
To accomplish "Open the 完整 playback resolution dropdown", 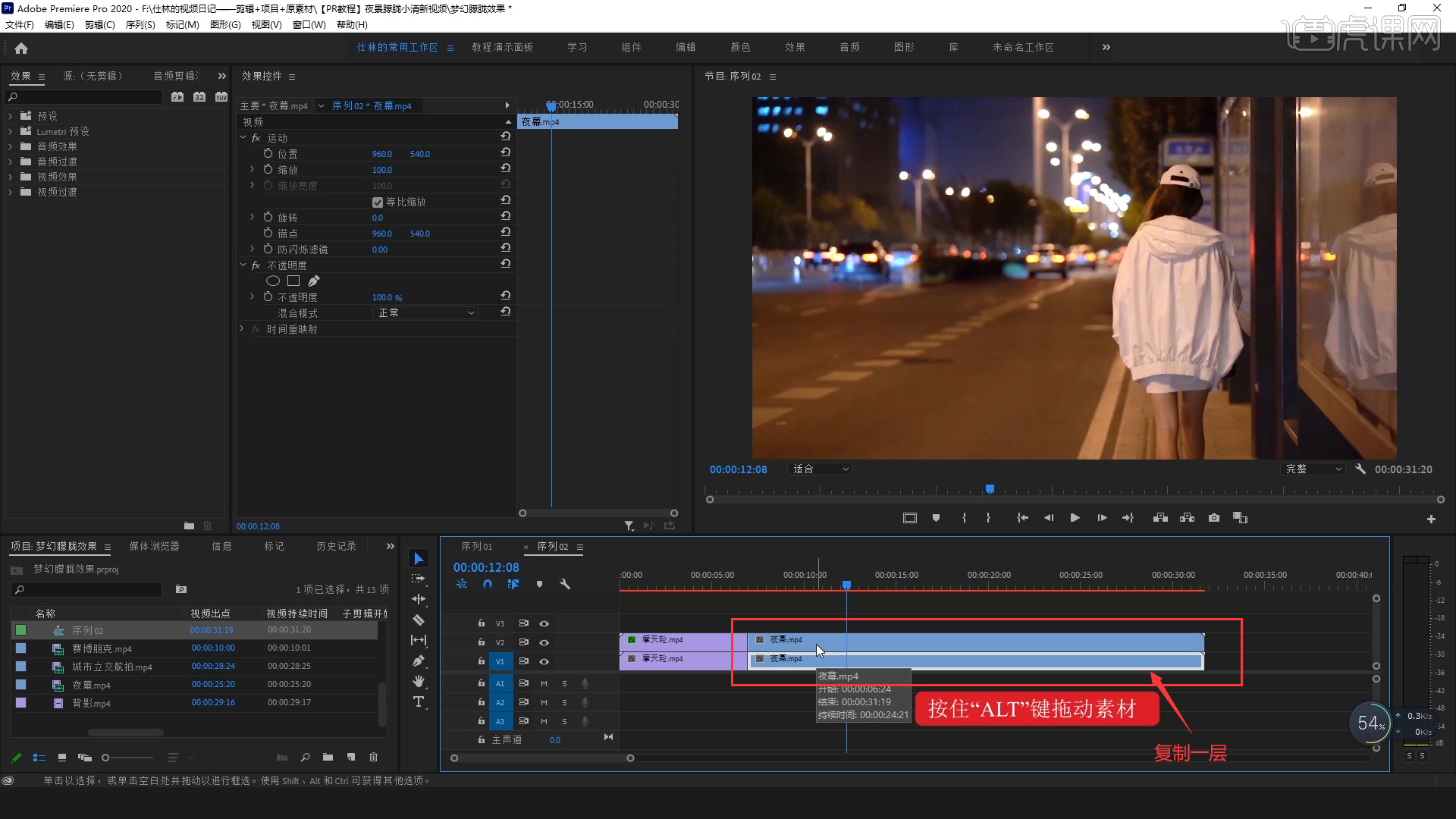I will tap(1313, 469).
